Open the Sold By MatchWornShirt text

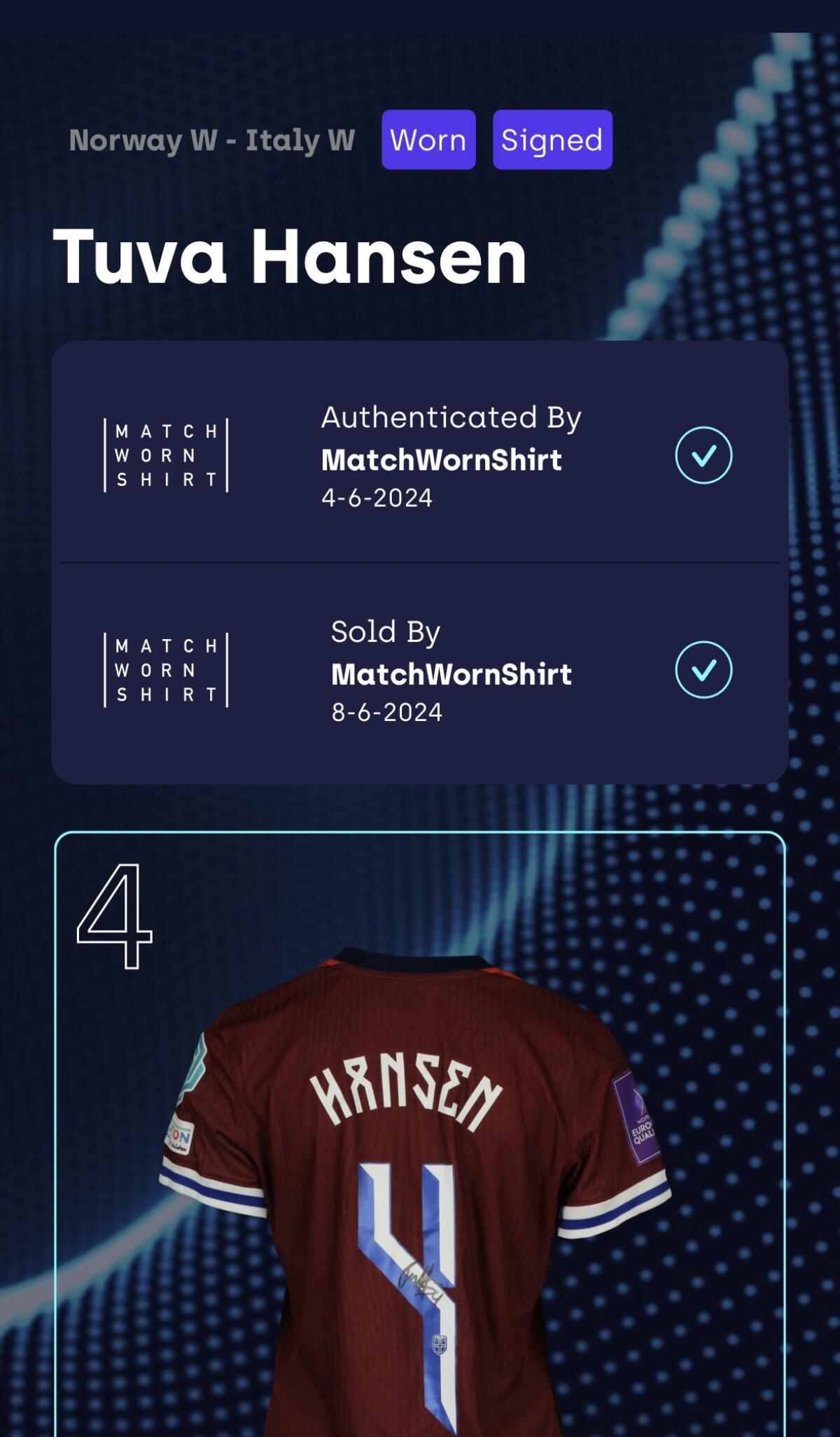[x=451, y=653]
